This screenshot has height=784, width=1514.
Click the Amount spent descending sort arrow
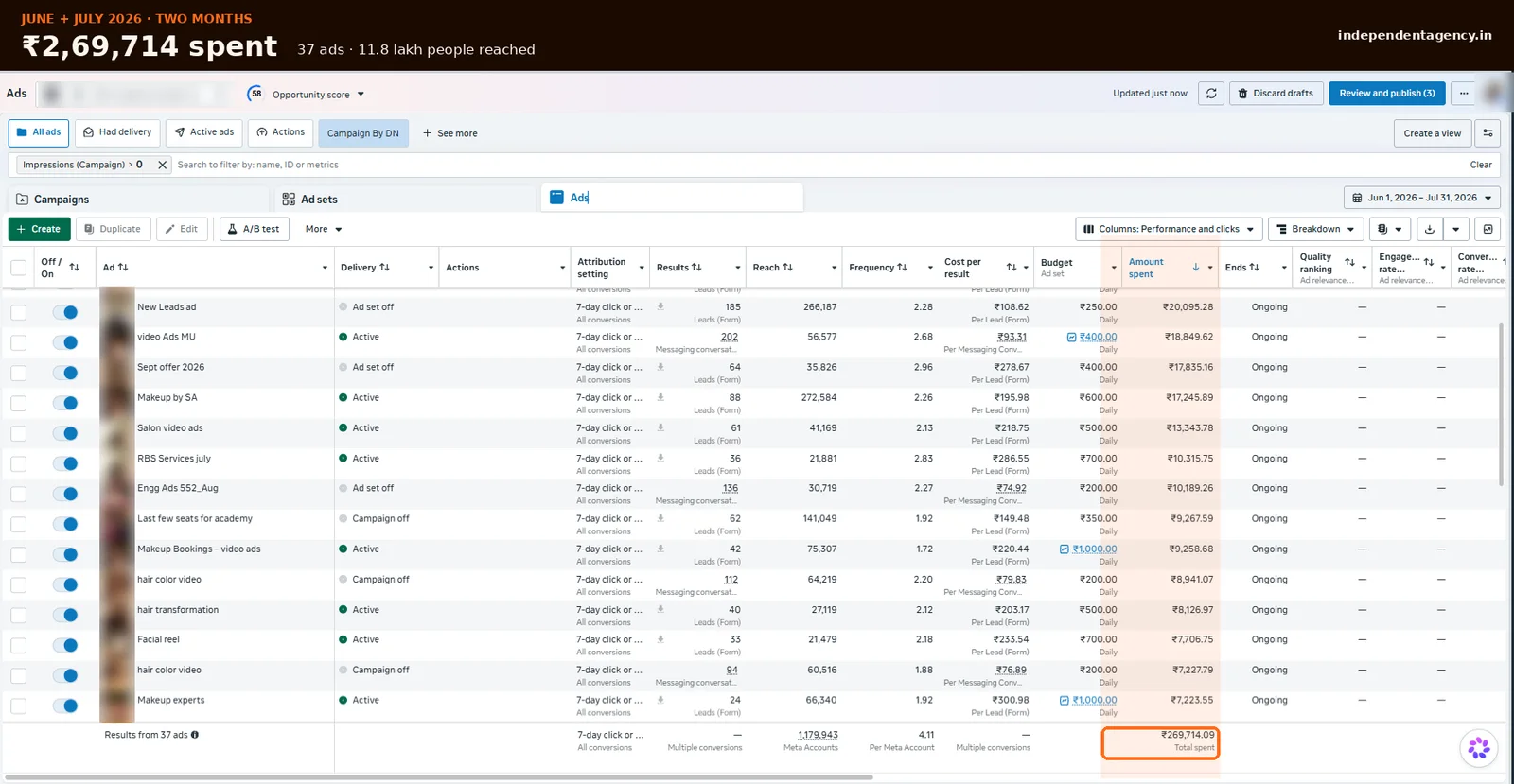click(1196, 268)
